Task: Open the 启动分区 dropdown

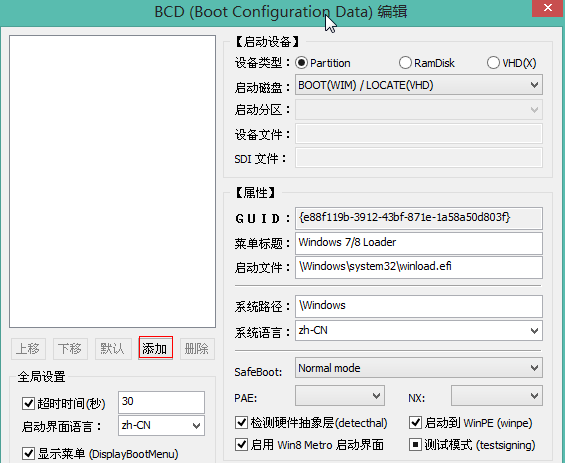Action: click(x=419, y=110)
